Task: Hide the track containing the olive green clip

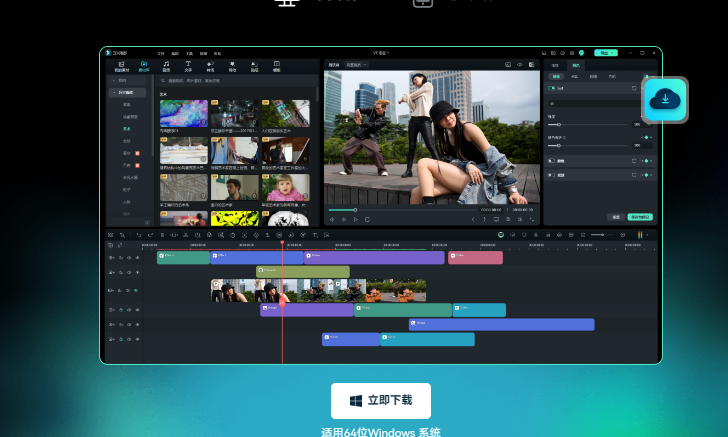Action: (137, 273)
